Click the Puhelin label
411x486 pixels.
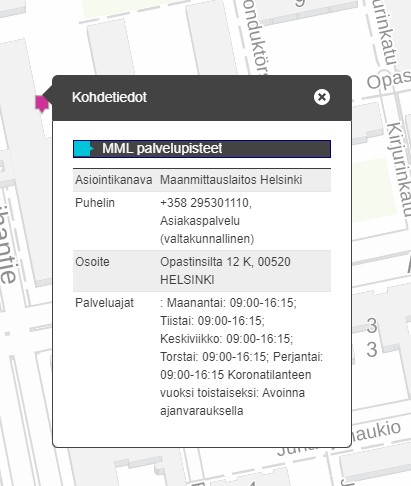[95, 203]
